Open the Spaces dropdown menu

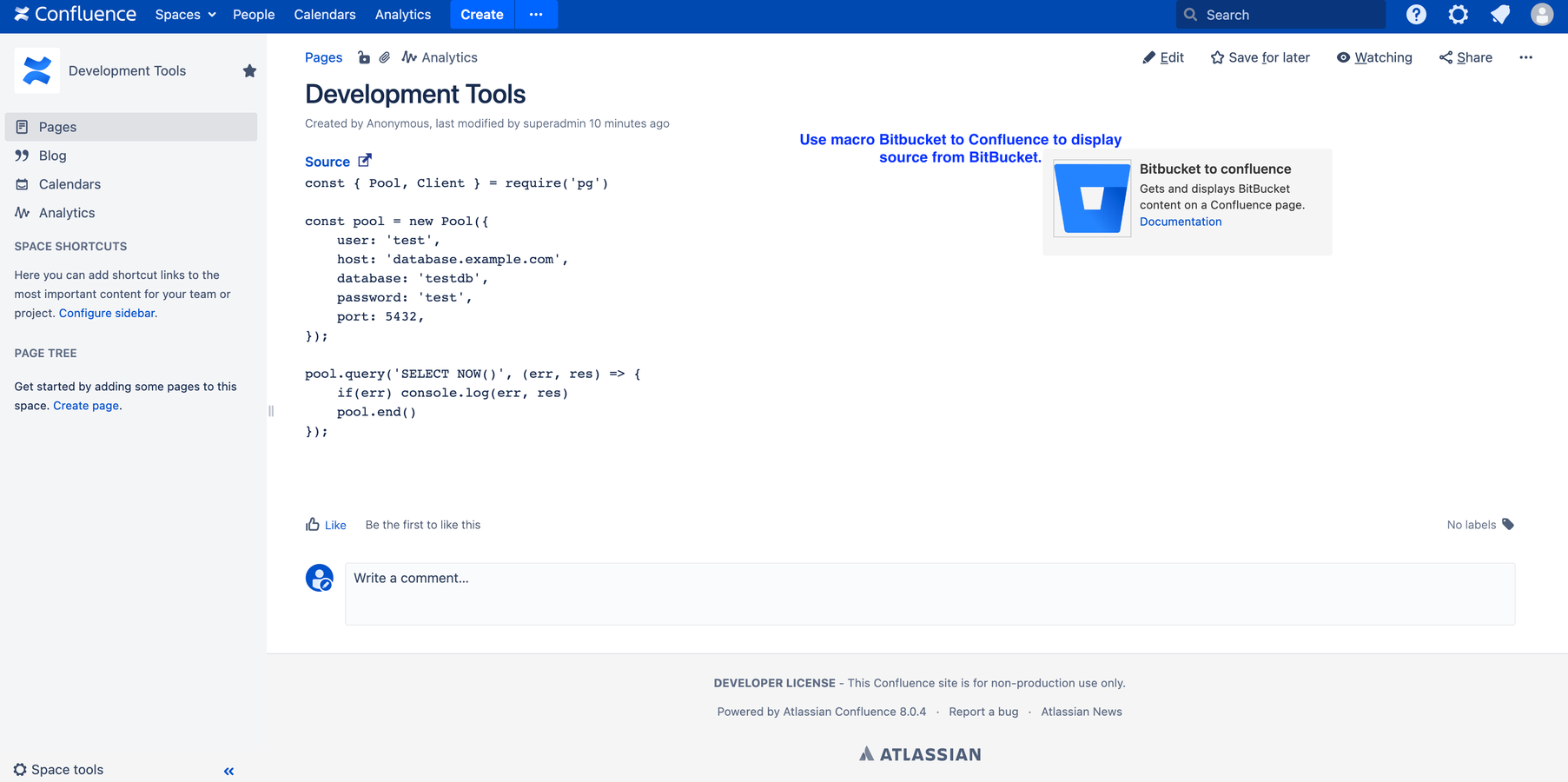(185, 15)
